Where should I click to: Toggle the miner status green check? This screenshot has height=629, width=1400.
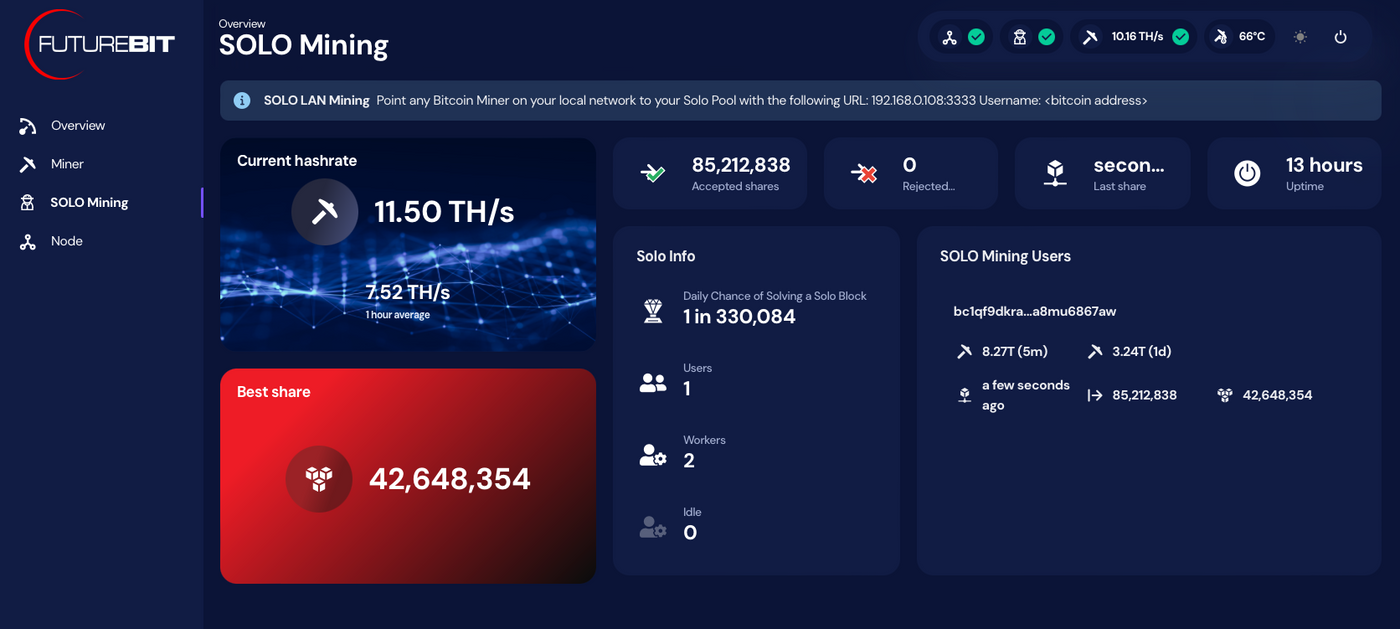[1048, 36]
